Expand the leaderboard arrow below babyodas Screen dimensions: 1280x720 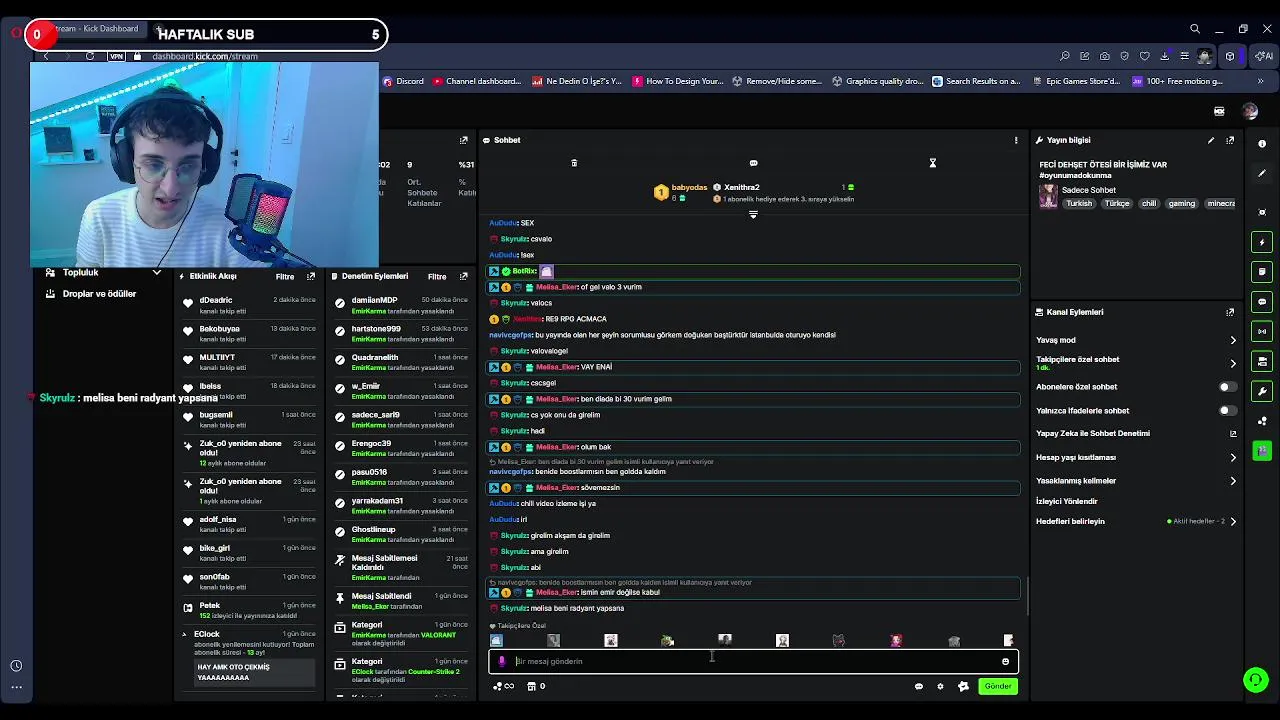pyautogui.click(x=753, y=214)
